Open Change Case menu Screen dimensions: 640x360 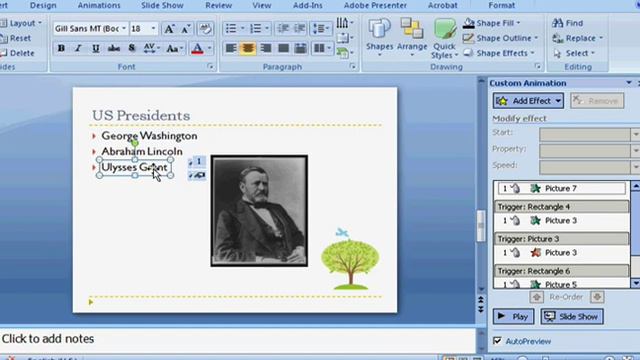tap(175, 48)
